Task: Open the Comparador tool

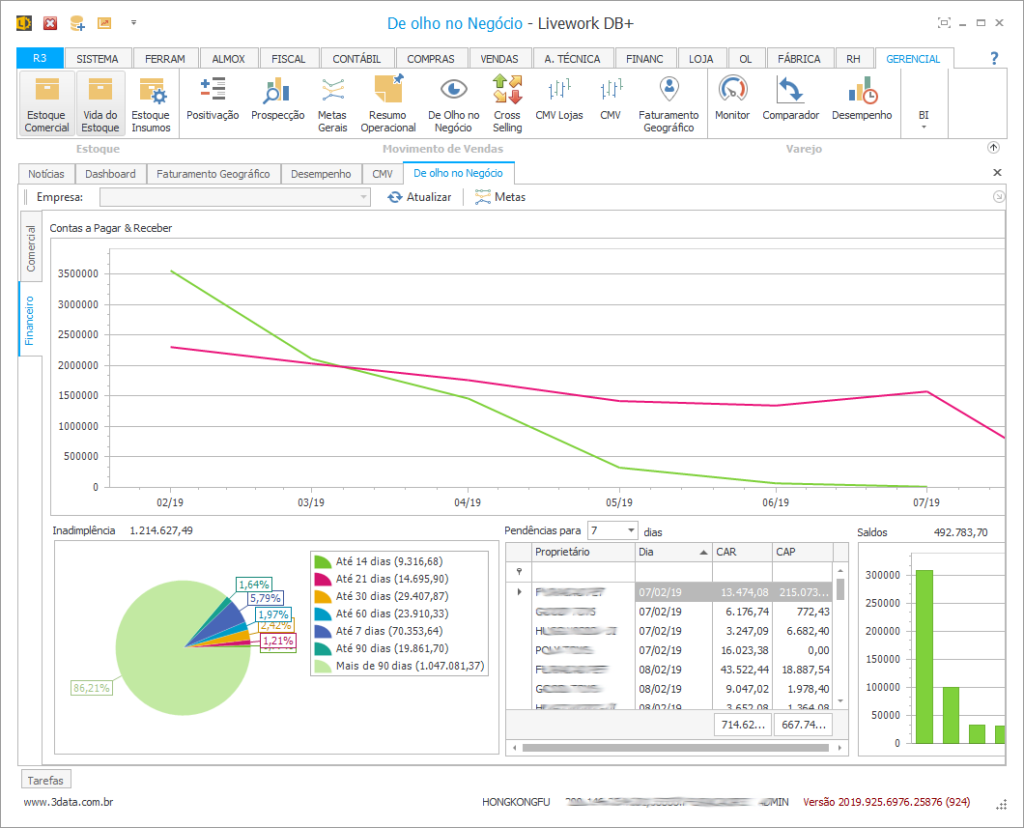Action: pos(790,100)
